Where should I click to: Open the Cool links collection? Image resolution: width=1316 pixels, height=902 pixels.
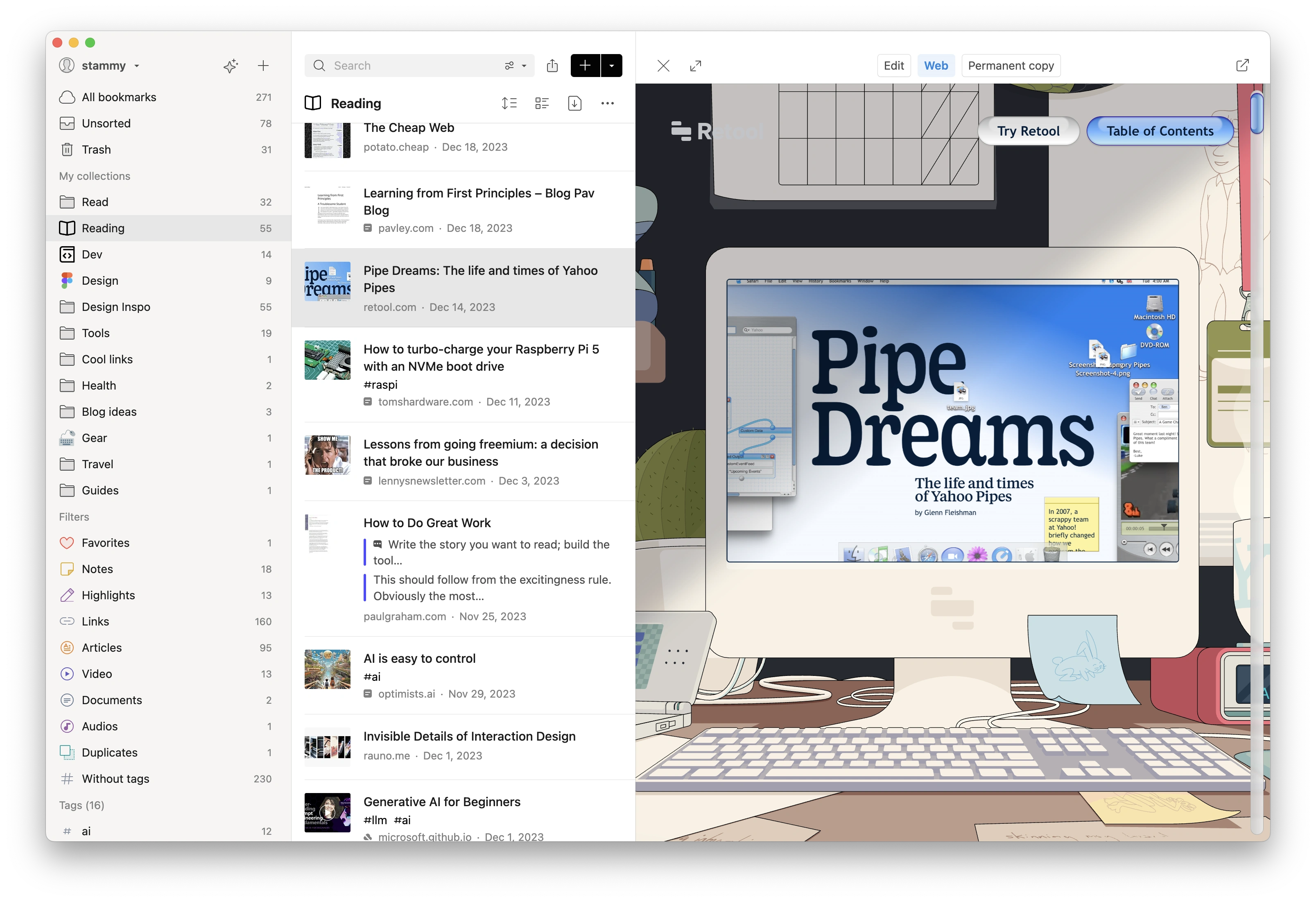(x=168, y=359)
